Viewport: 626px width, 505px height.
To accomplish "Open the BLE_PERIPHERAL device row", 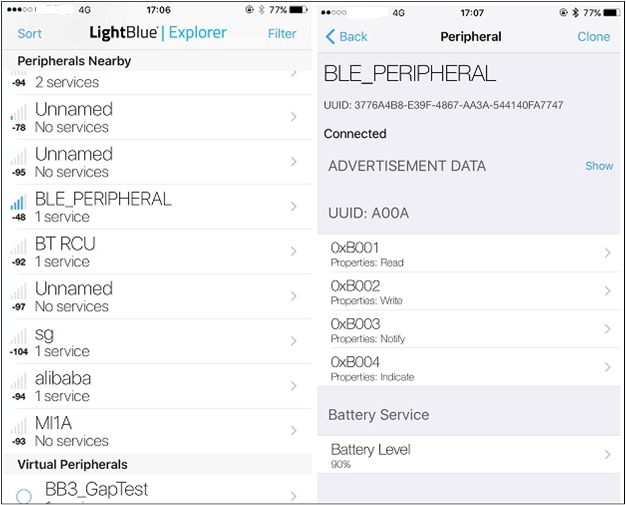I will [x=160, y=206].
